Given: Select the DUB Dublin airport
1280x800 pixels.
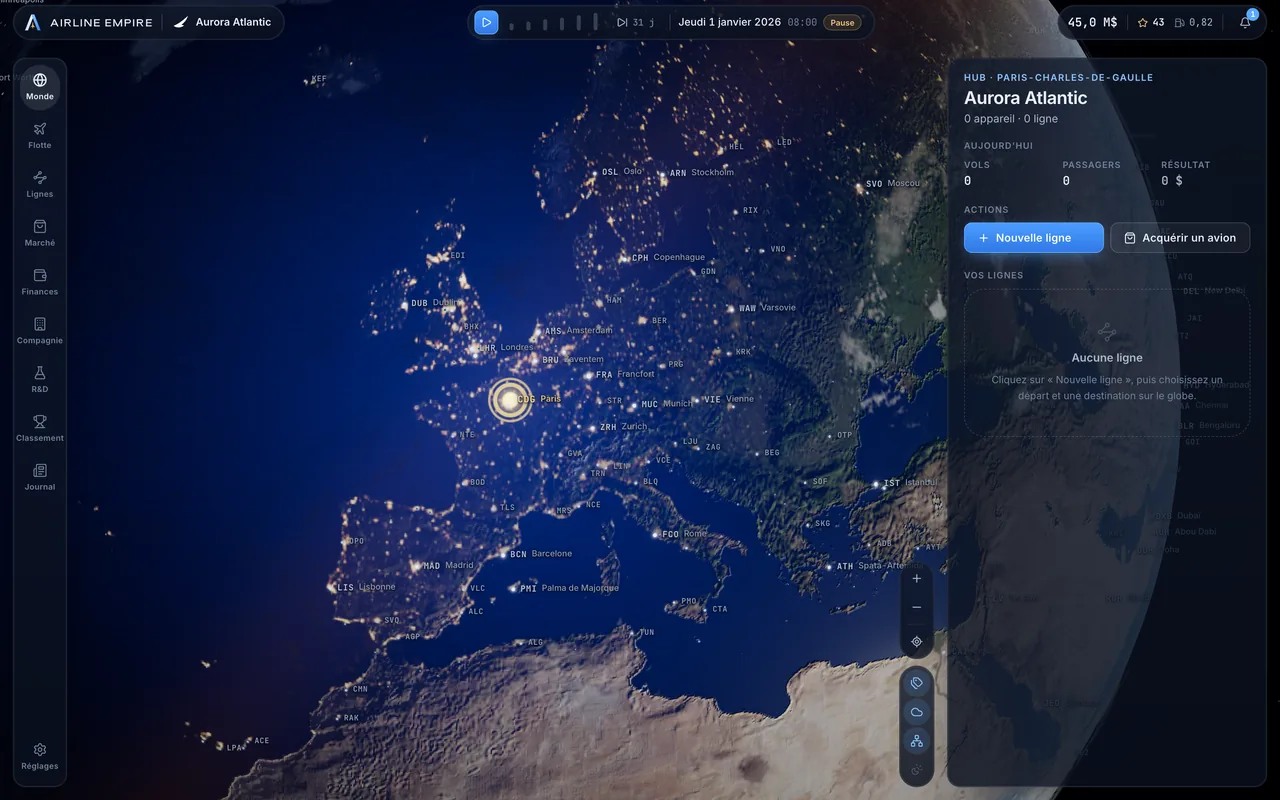Looking at the screenshot, I should 431,303.
